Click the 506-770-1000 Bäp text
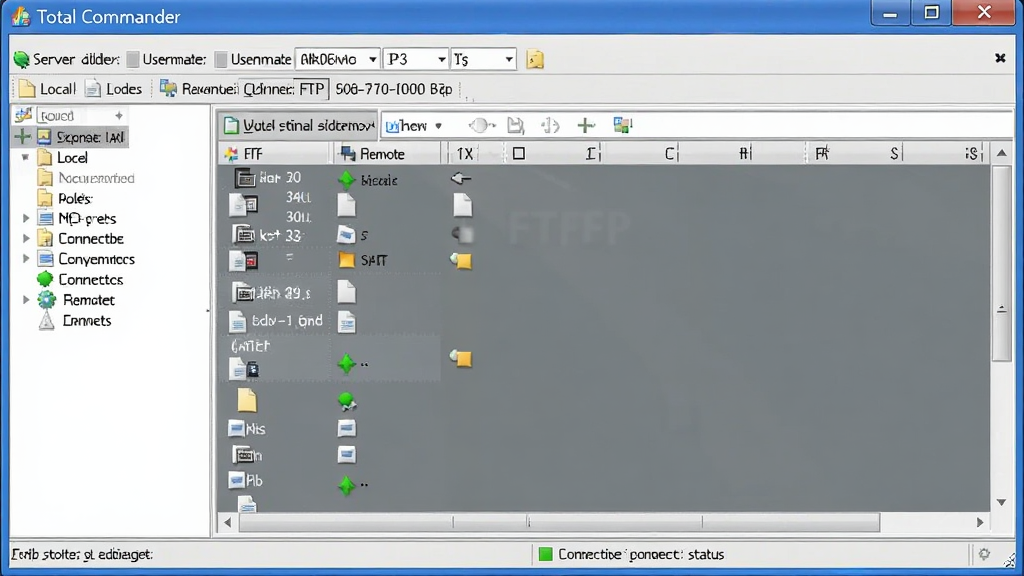 (x=394, y=89)
